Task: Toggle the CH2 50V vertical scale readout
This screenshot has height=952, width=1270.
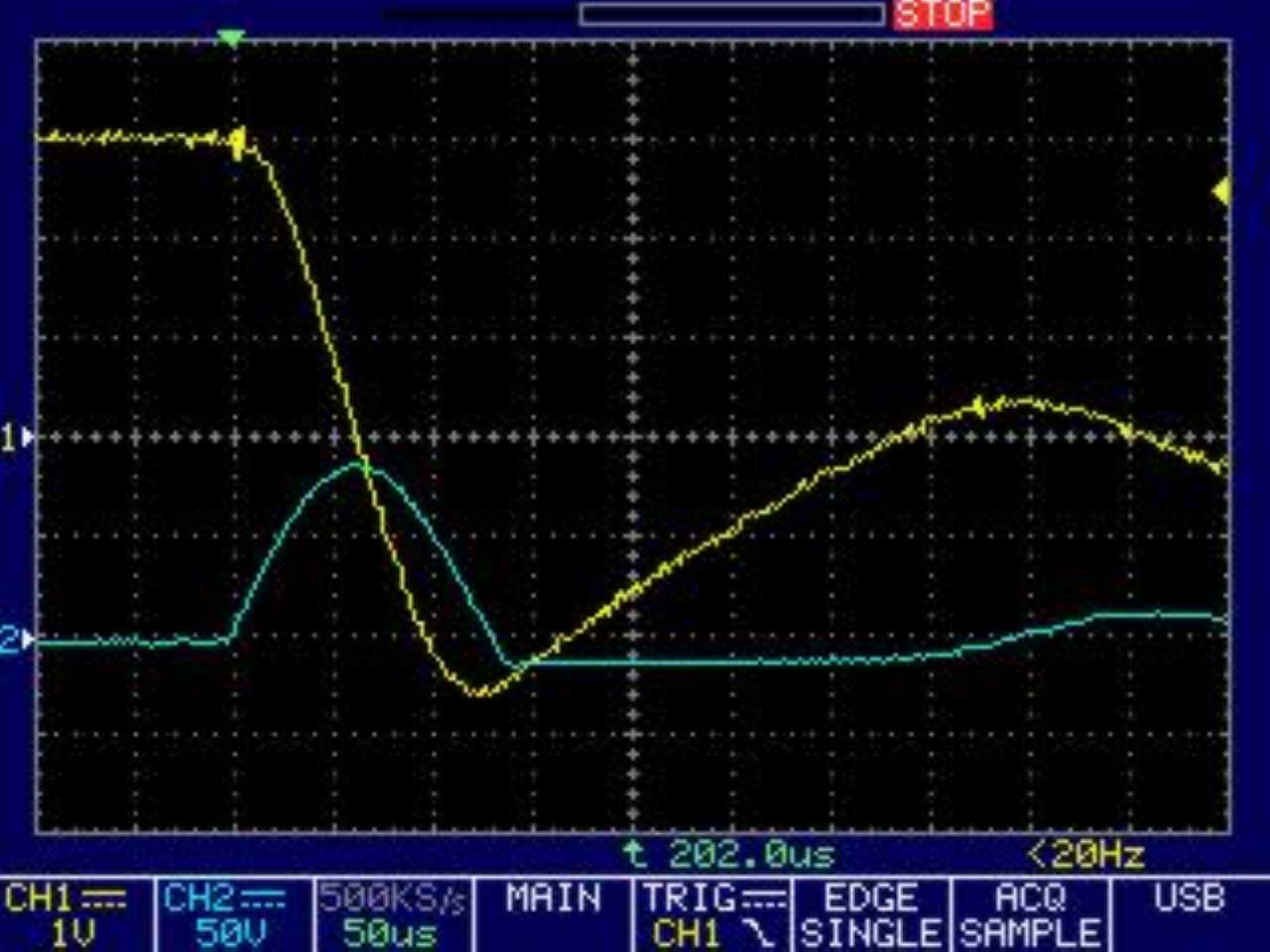Action: (230, 932)
